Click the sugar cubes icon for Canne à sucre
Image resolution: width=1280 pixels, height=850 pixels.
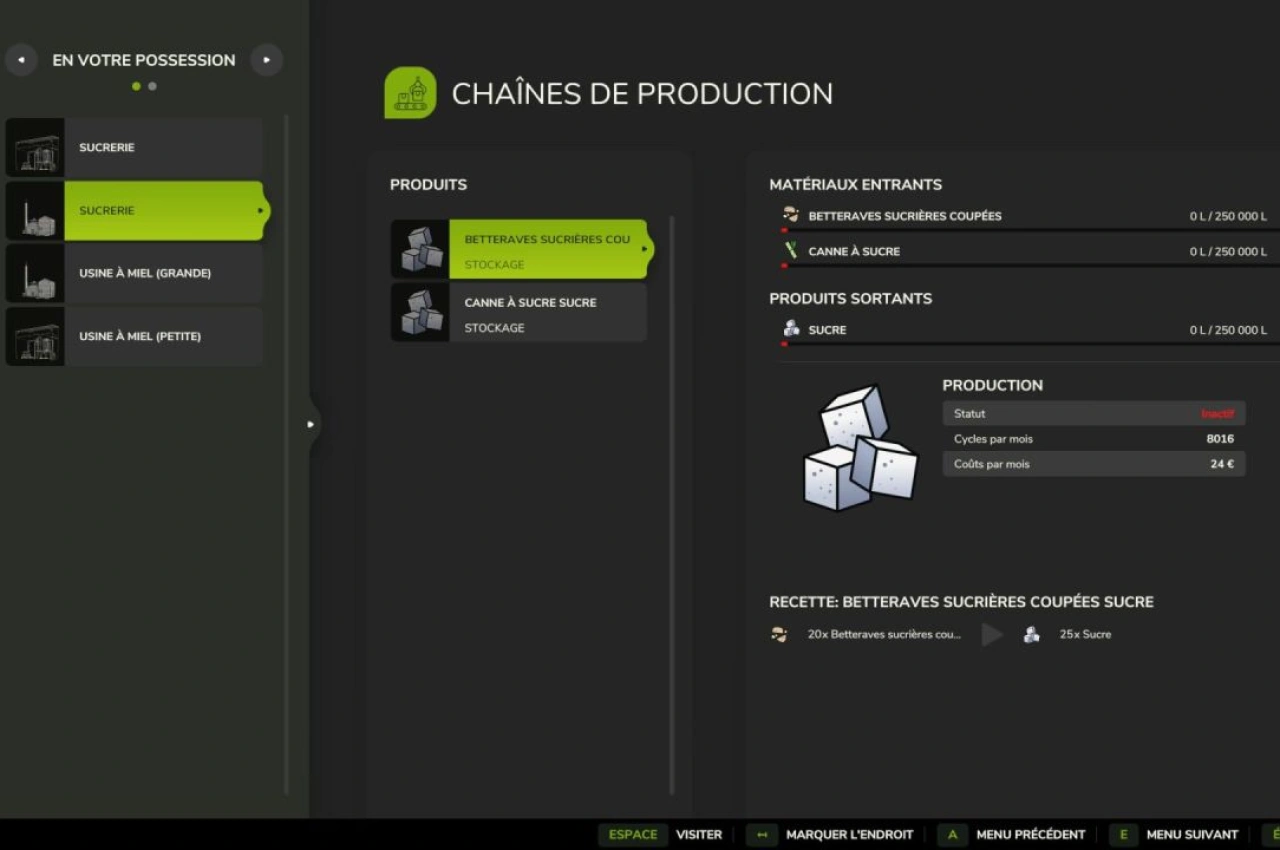[x=420, y=312]
